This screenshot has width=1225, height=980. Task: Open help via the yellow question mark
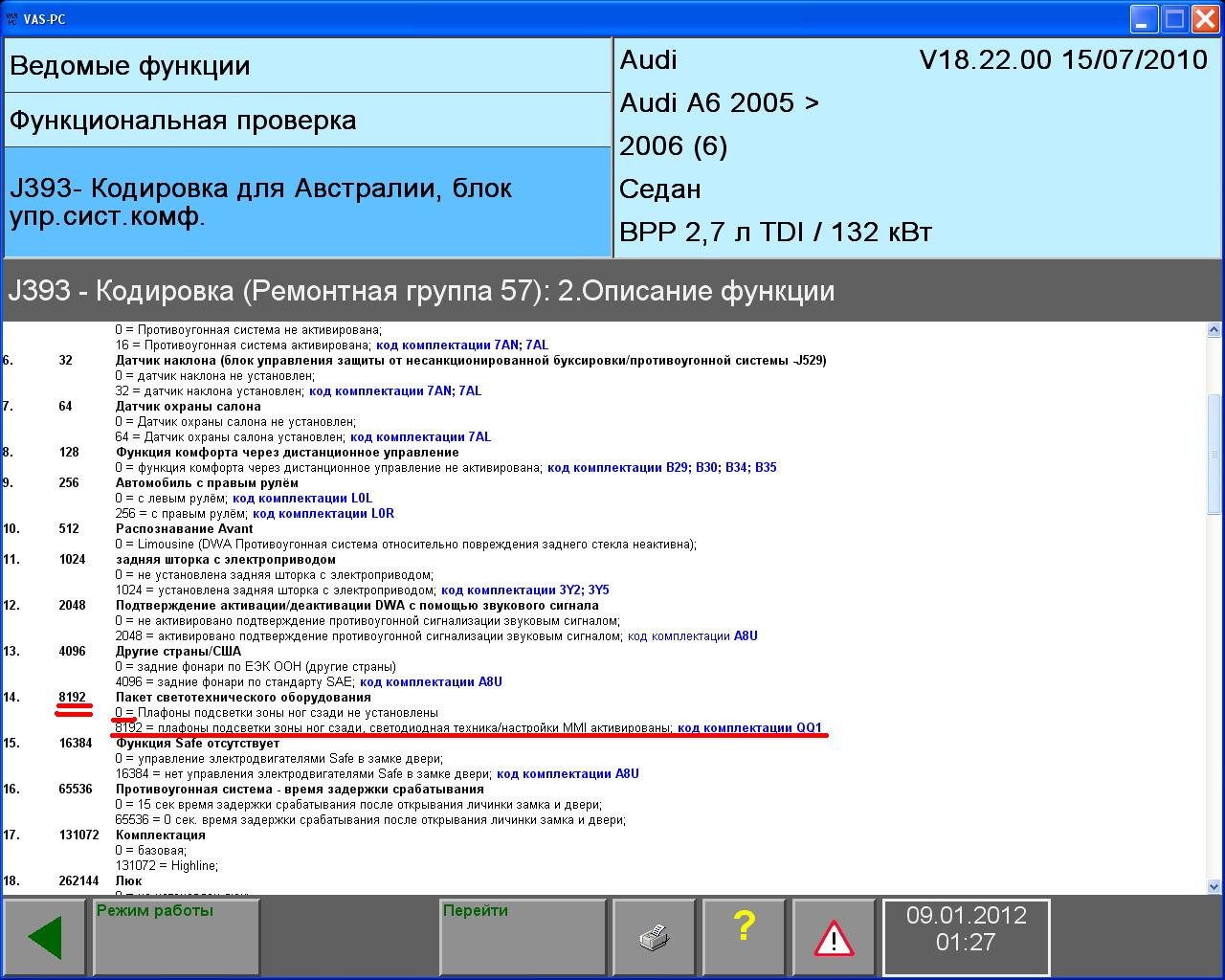[x=744, y=939]
